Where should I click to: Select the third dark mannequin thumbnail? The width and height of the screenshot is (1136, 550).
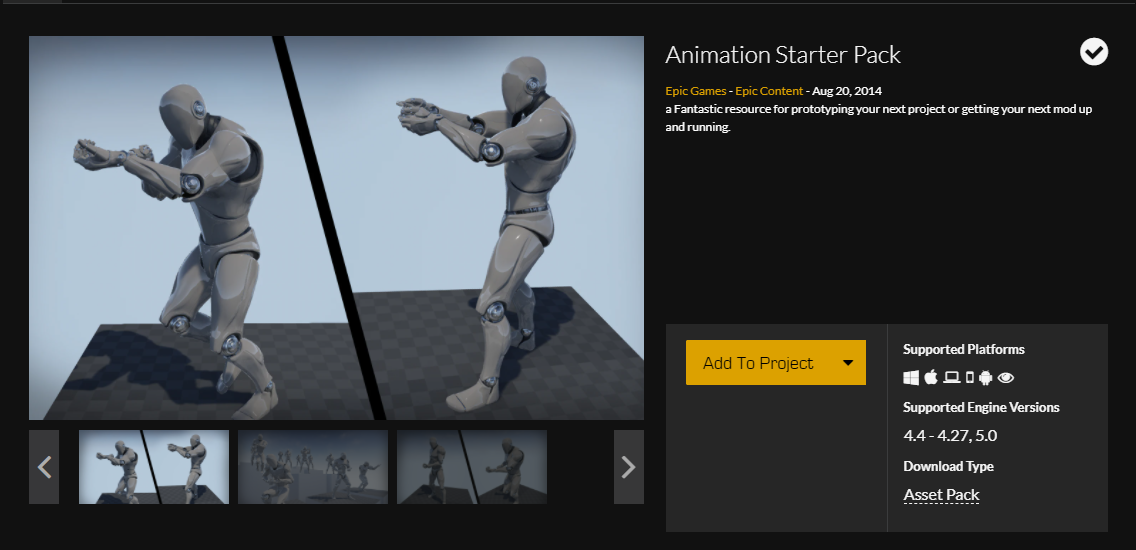point(472,467)
